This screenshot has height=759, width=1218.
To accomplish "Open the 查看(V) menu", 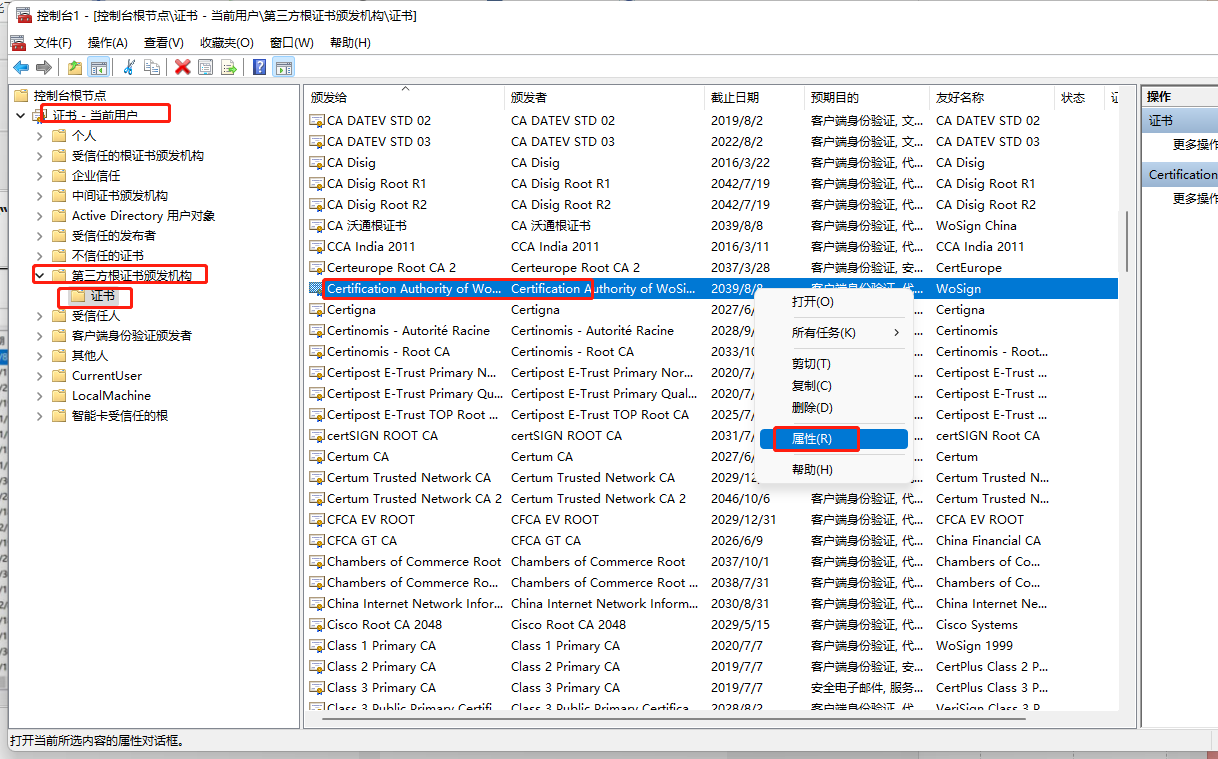I will [x=164, y=42].
